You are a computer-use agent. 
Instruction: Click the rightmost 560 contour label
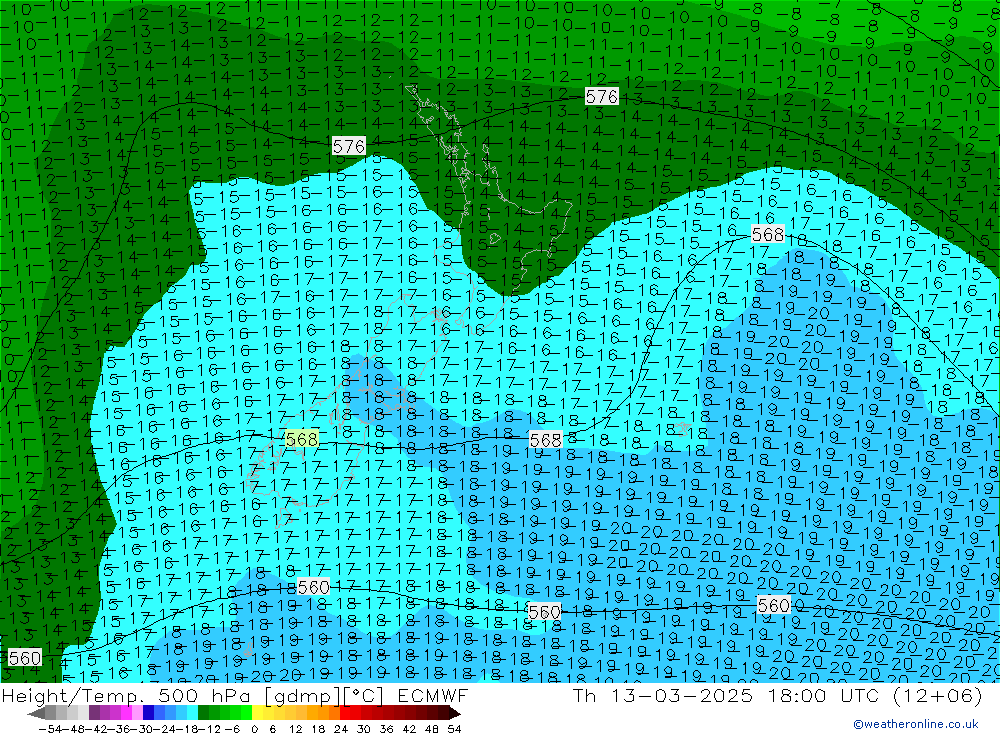pos(774,604)
